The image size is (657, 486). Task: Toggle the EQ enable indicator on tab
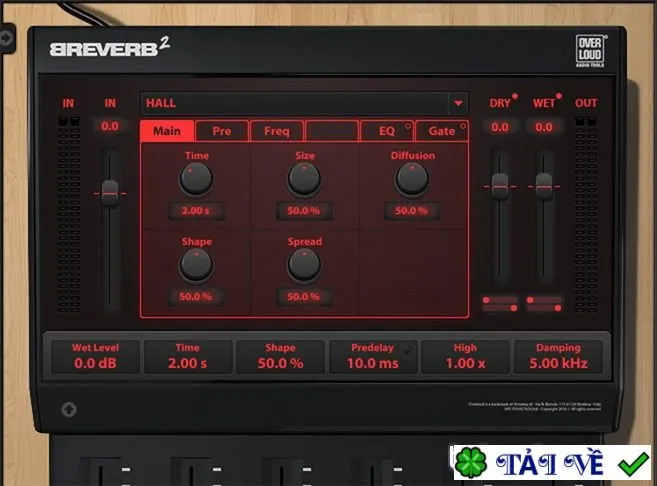[407, 126]
